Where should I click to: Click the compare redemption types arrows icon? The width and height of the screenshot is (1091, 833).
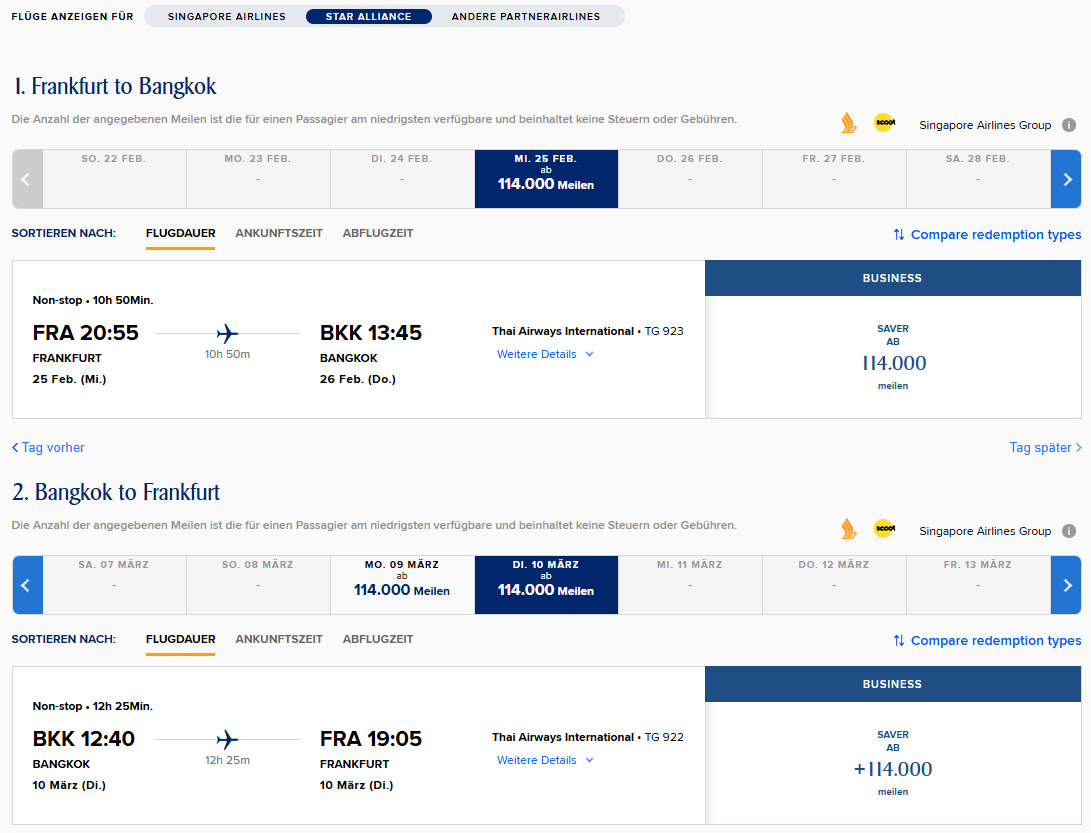point(899,234)
